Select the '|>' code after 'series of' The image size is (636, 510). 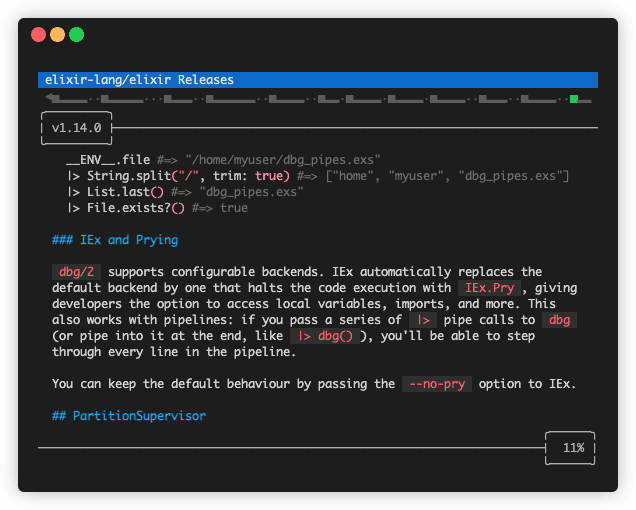(x=423, y=320)
